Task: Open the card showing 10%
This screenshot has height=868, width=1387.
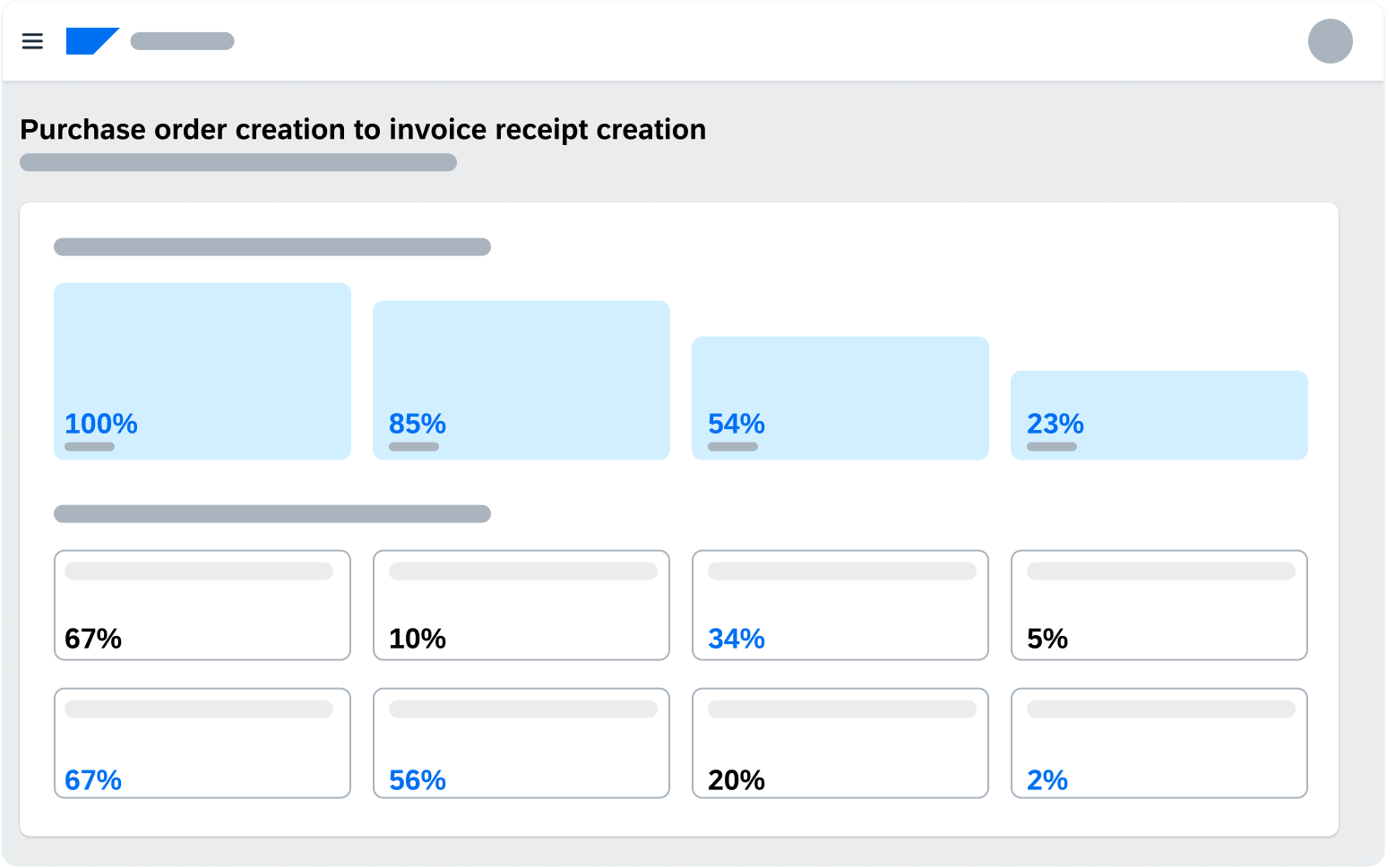Action: [x=521, y=606]
